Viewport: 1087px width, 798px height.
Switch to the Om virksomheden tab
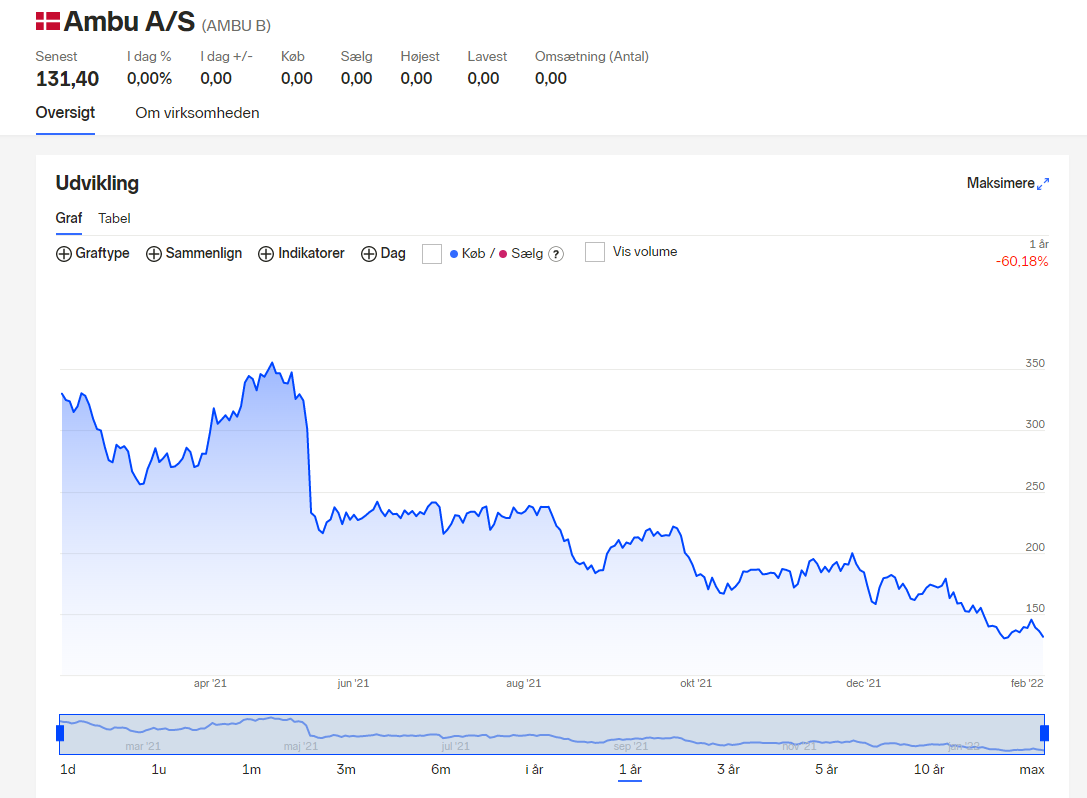pyautogui.click(x=198, y=113)
